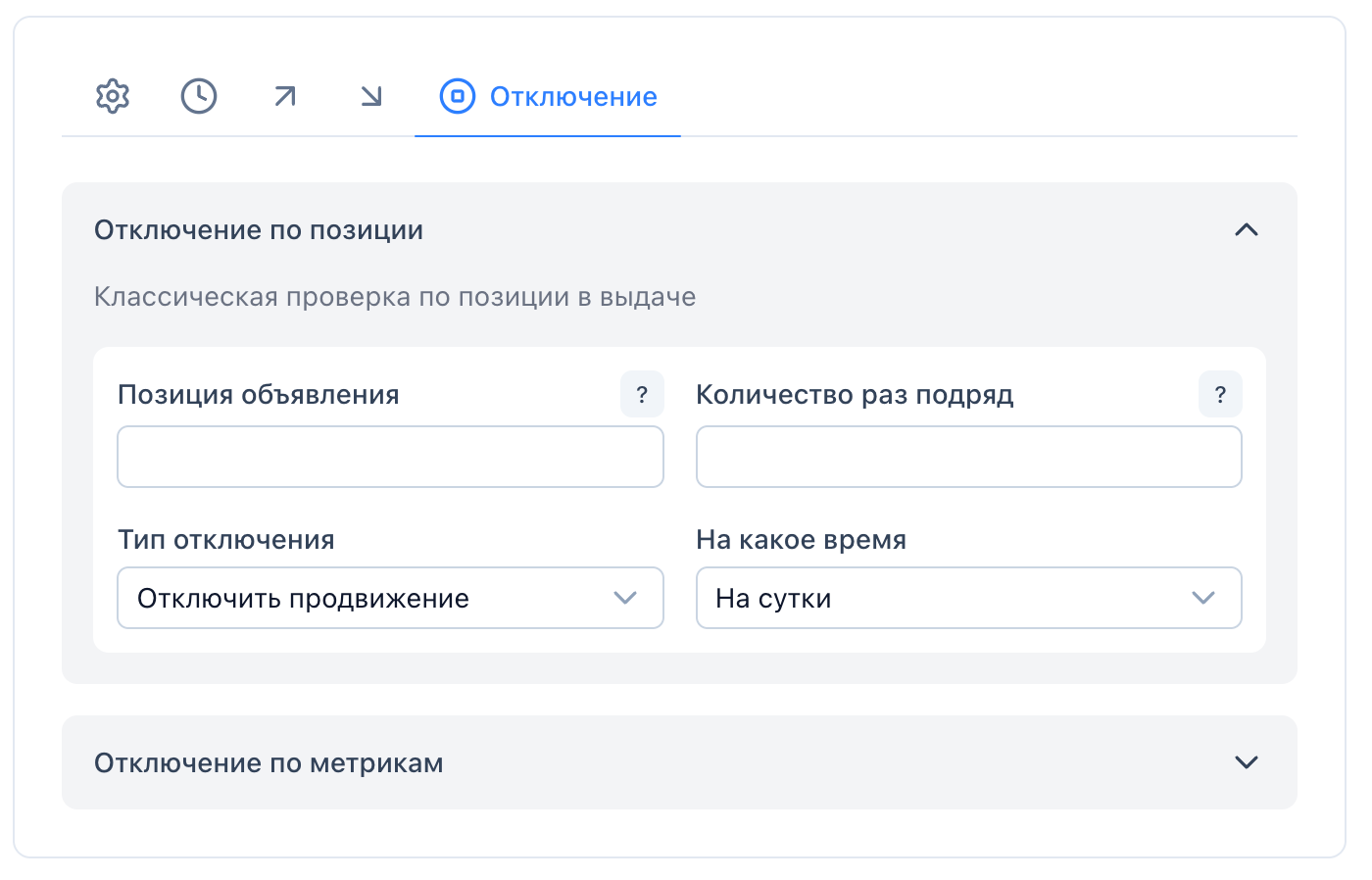Show help for Позиция объявления
This screenshot has height=880, width=1372.
click(x=642, y=394)
